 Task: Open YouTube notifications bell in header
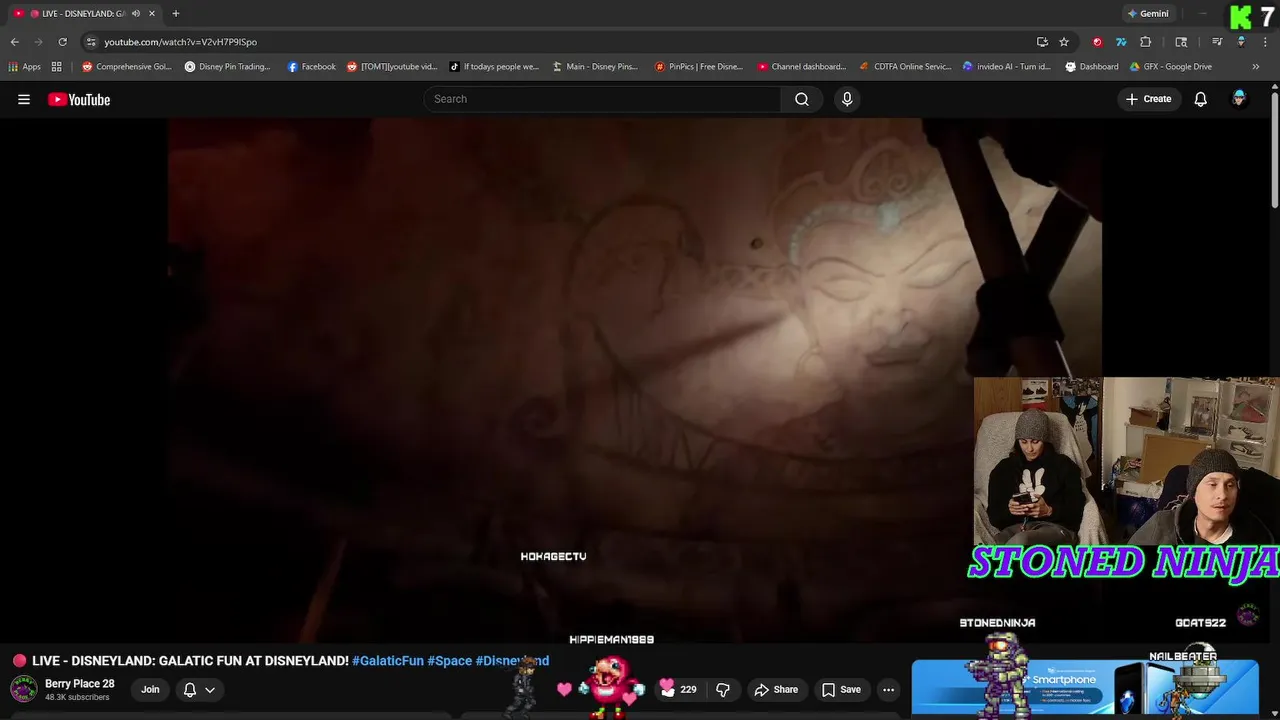coord(1201,99)
